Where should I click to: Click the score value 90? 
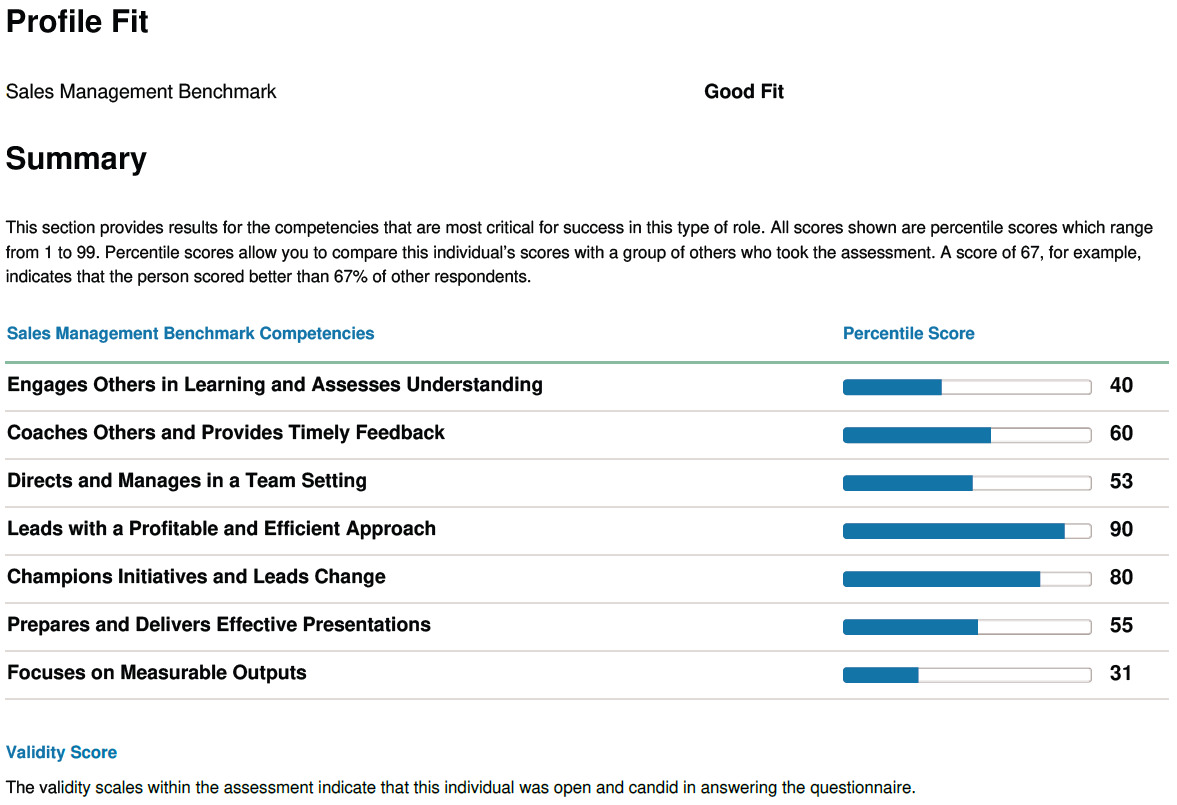1121,529
